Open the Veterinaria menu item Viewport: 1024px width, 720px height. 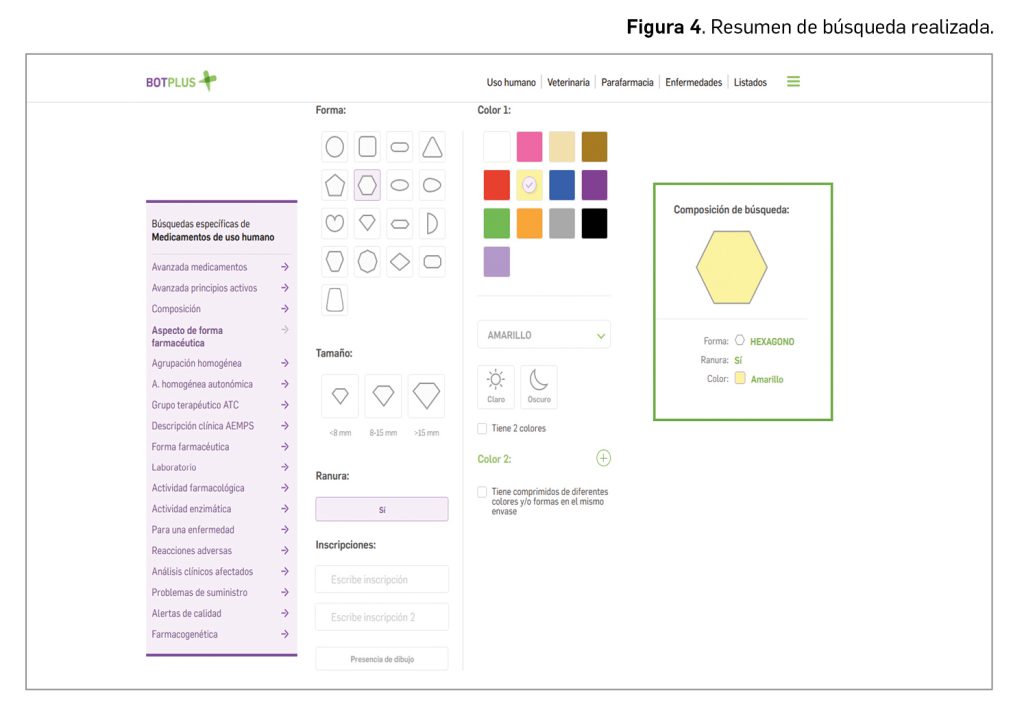(569, 82)
